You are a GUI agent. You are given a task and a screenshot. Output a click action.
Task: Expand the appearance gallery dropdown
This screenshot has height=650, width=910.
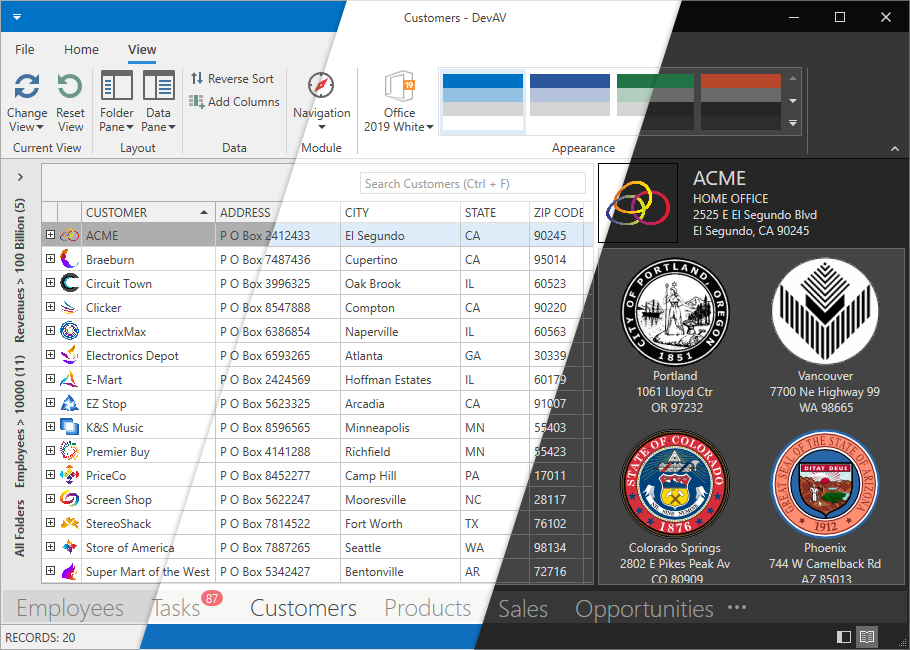[x=792, y=123]
